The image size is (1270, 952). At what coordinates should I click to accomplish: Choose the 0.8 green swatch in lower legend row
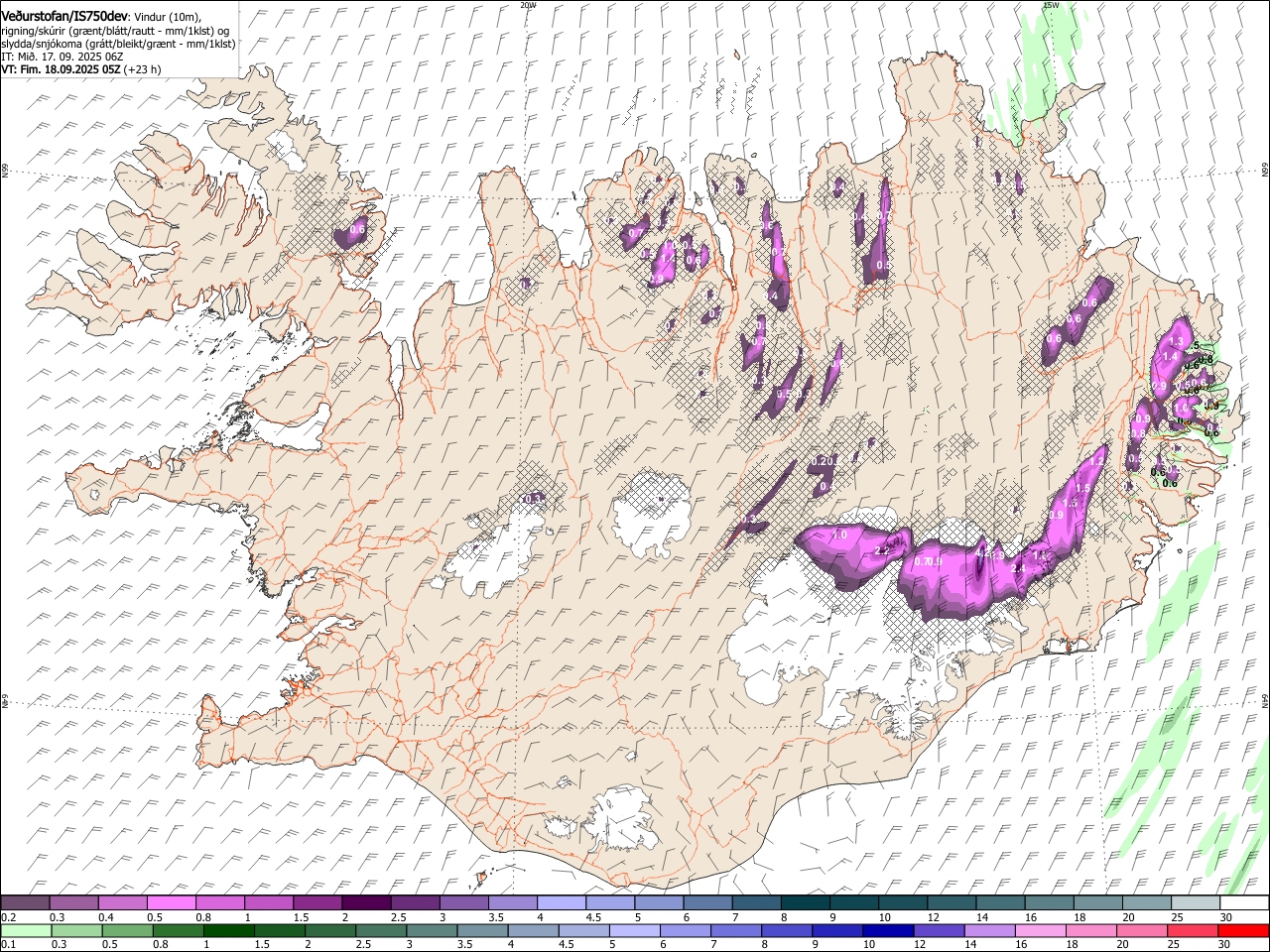point(178,930)
